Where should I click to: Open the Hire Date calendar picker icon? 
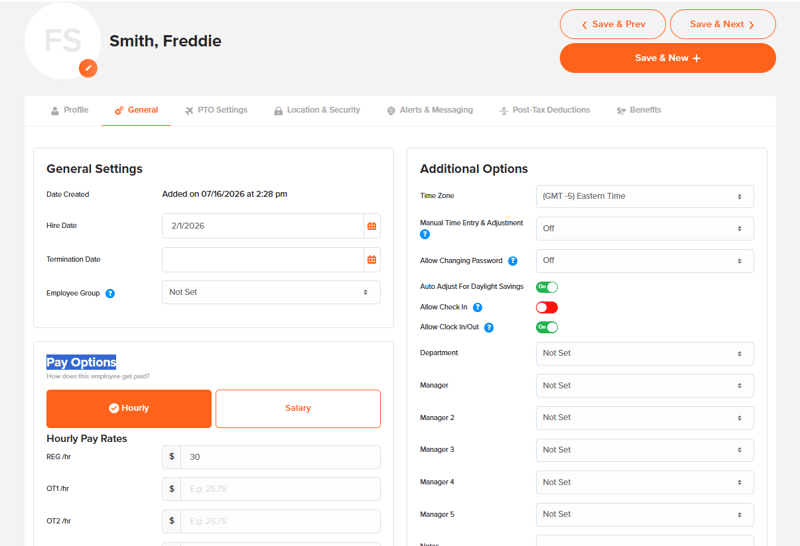(x=372, y=226)
